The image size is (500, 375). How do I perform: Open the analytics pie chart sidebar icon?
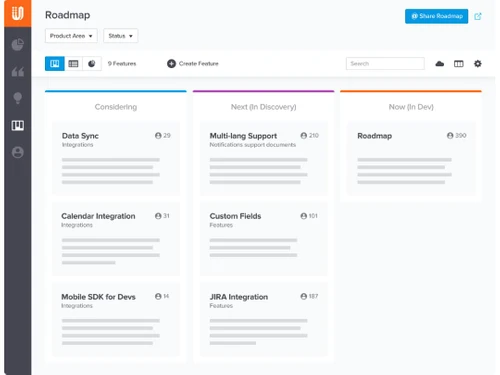18,44
